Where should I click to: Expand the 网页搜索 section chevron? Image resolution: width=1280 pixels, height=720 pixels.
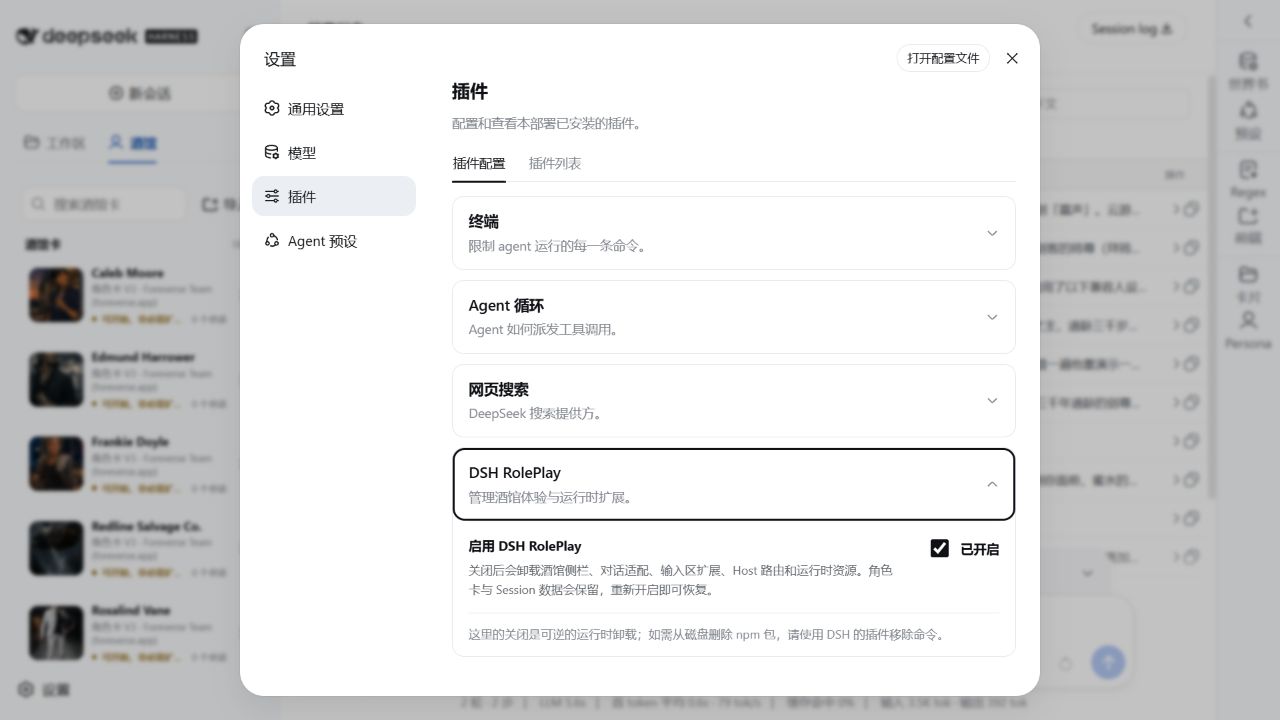pyautogui.click(x=992, y=401)
